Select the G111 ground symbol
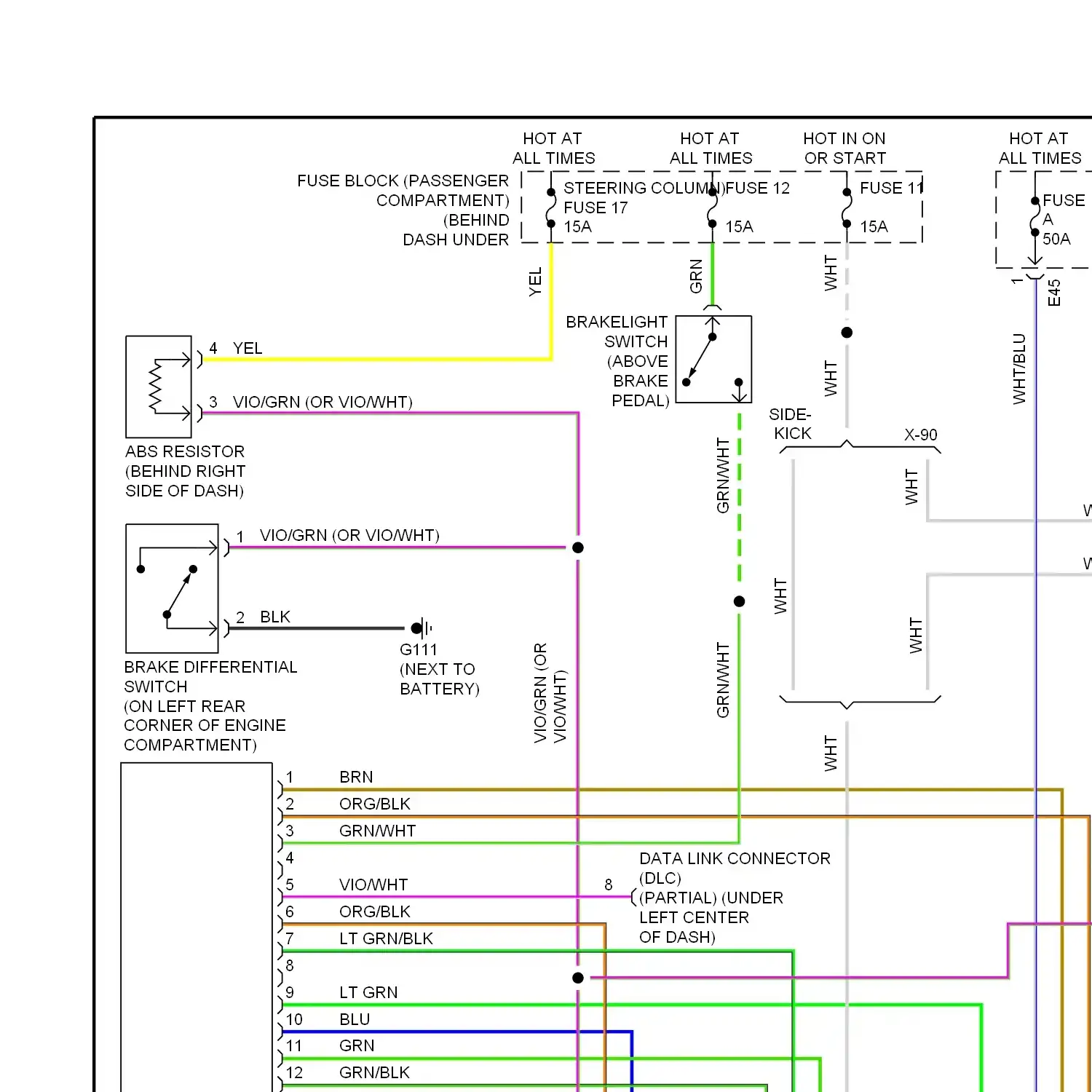Screen dimensions: 1092x1092 pos(422,628)
